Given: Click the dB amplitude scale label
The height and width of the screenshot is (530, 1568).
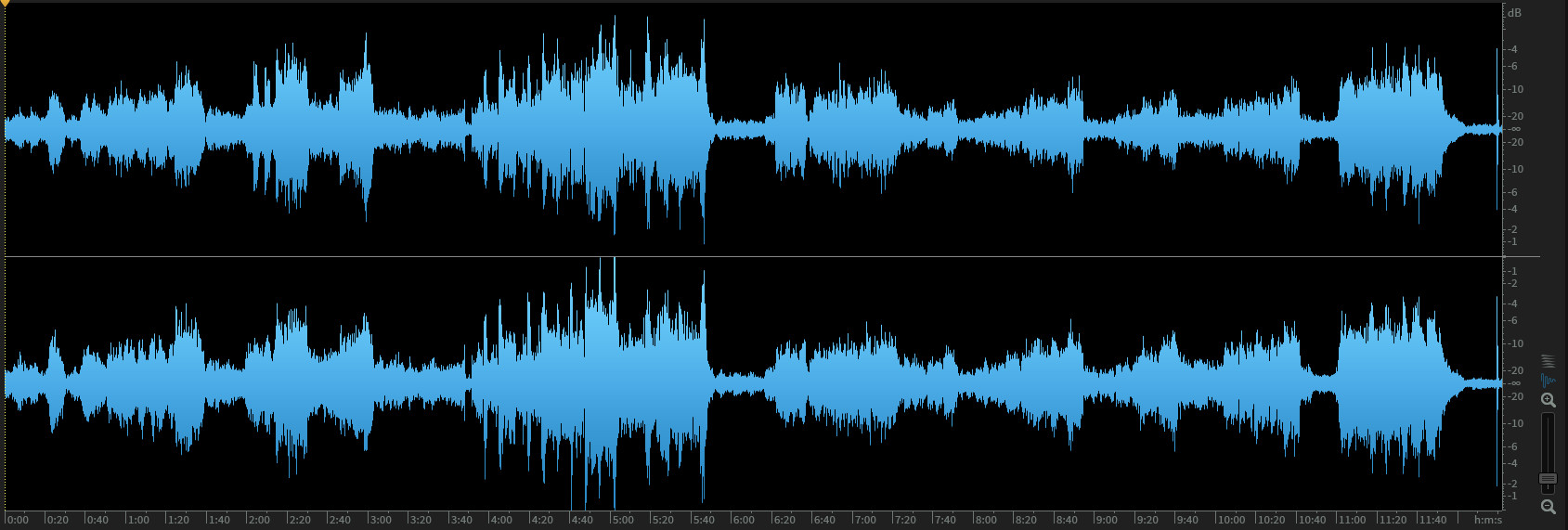Looking at the screenshot, I should tap(1514, 13).
